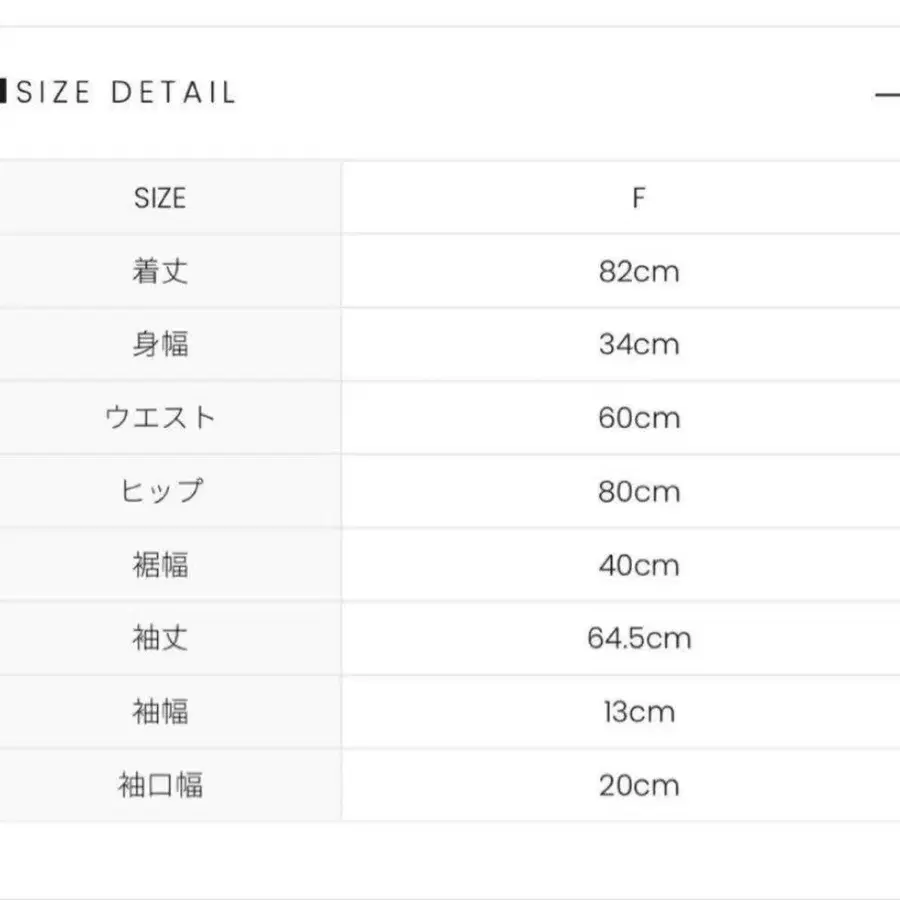Image resolution: width=900 pixels, height=900 pixels.
Task: Click the 袖丈 row label
Action: click(x=160, y=638)
